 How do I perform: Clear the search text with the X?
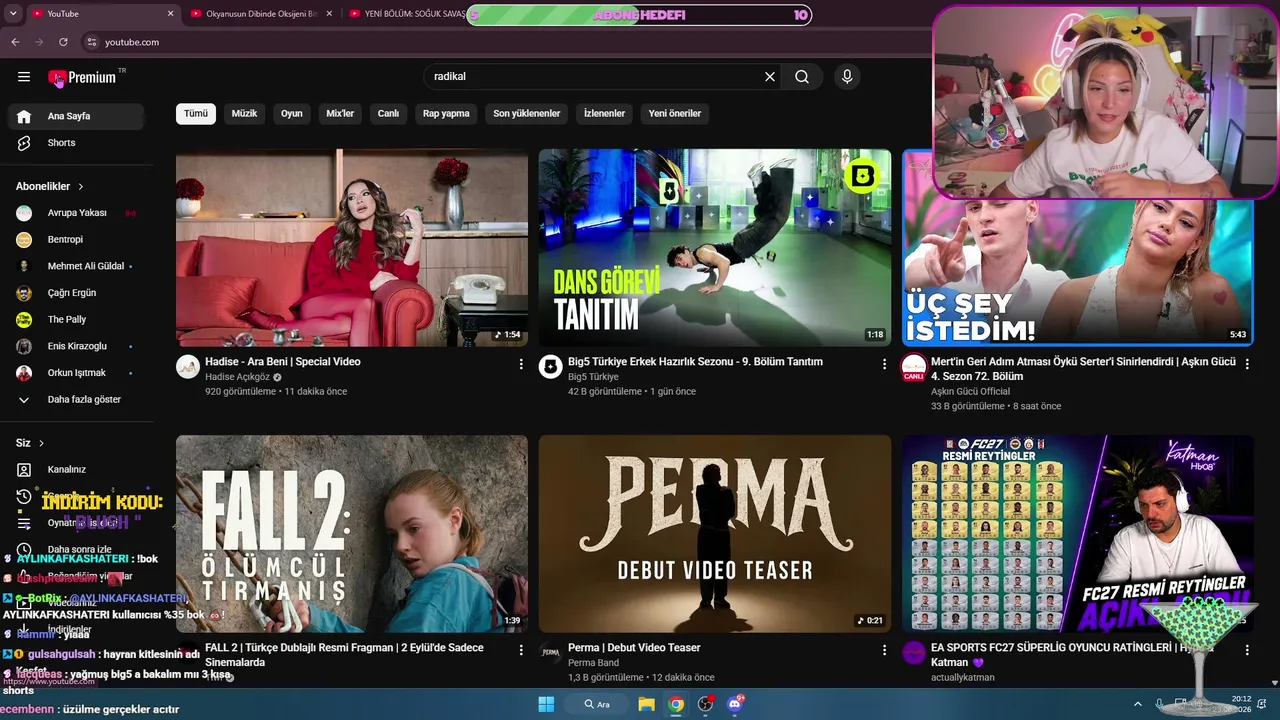pos(770,77)
